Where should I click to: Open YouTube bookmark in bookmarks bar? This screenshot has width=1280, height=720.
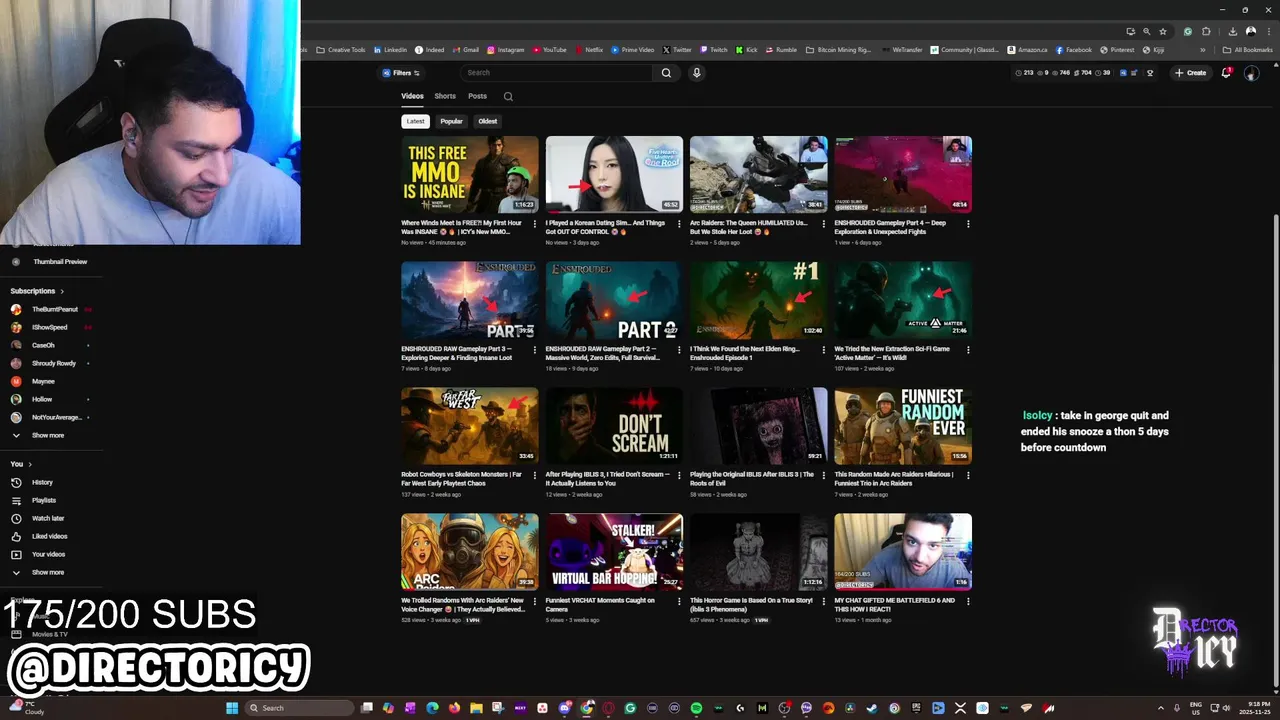click(549, 50)
